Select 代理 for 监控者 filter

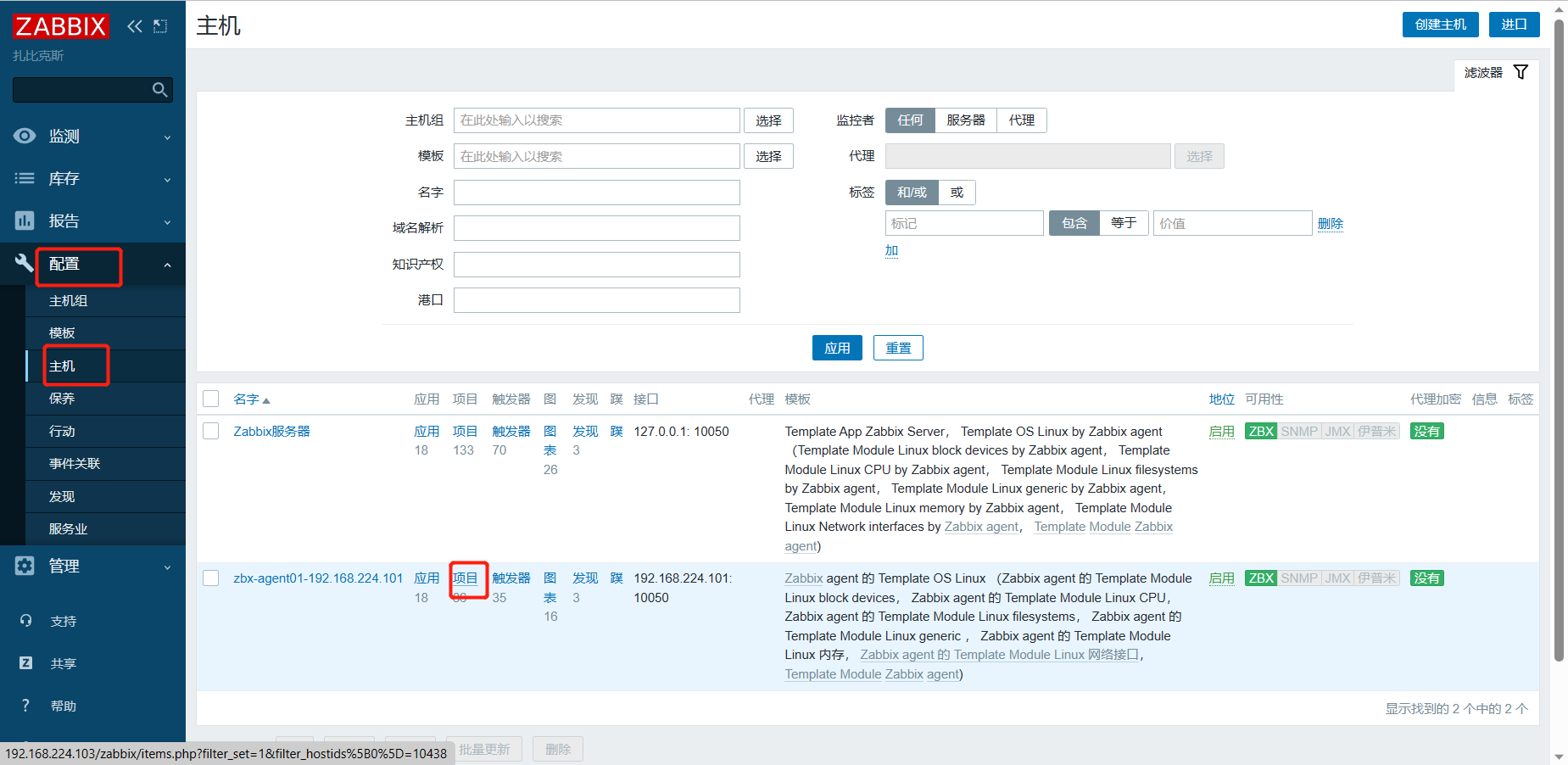coord(1022,120)
